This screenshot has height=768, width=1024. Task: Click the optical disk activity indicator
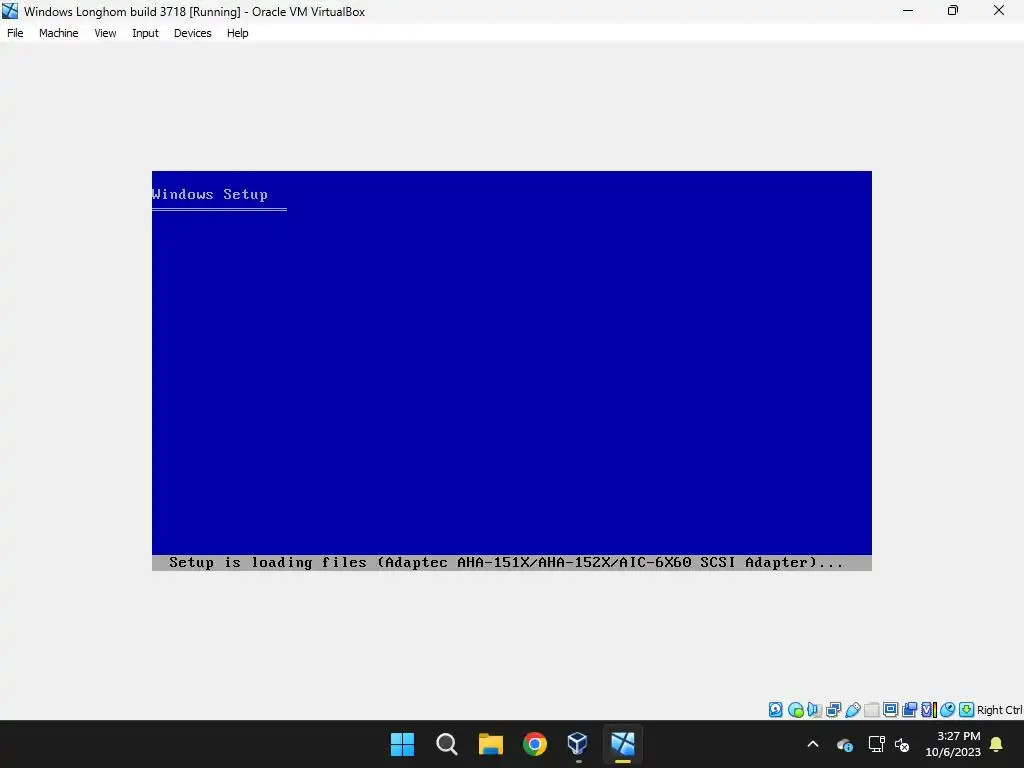click(795, 710)
